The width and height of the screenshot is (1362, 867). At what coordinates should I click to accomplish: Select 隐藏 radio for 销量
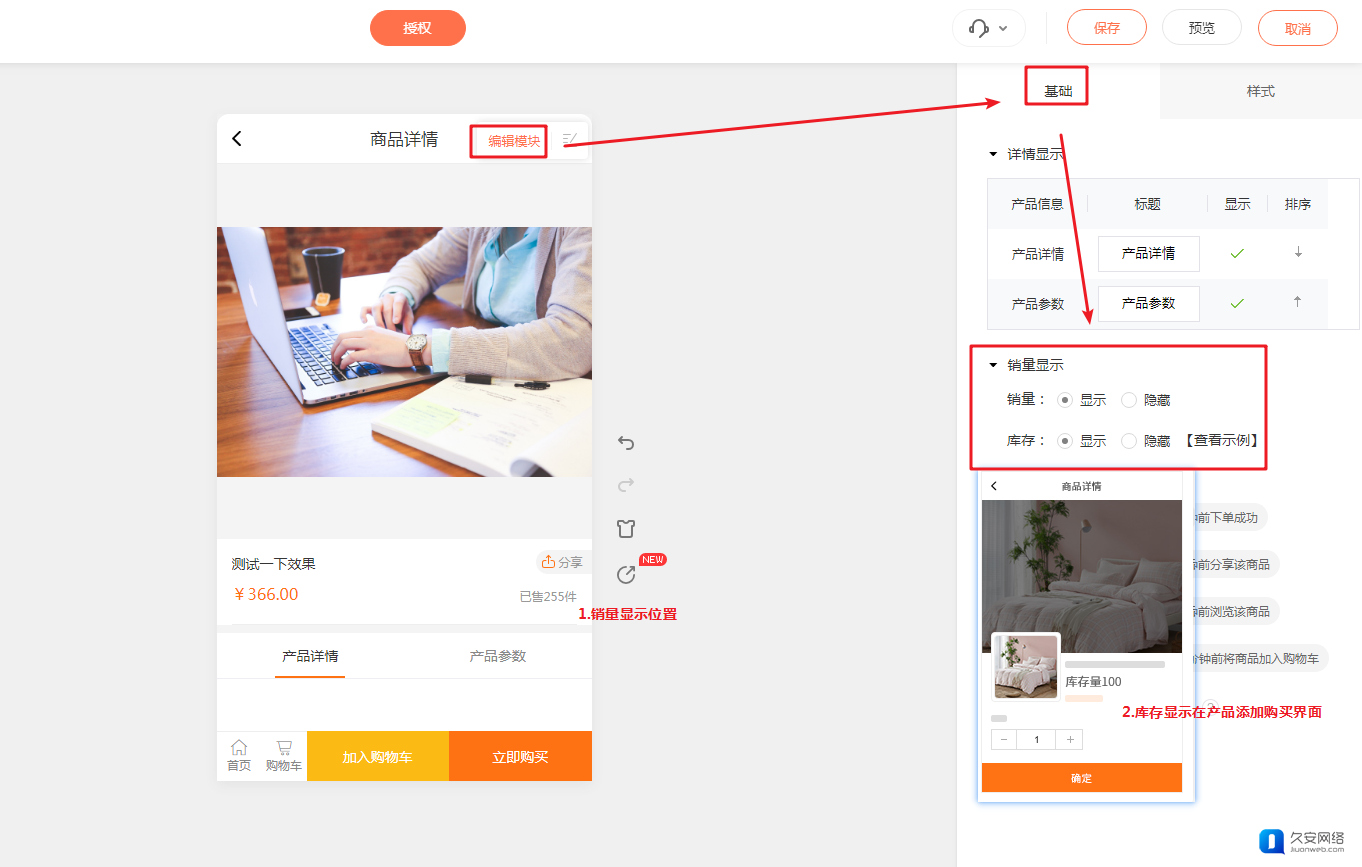point(1129,400)
